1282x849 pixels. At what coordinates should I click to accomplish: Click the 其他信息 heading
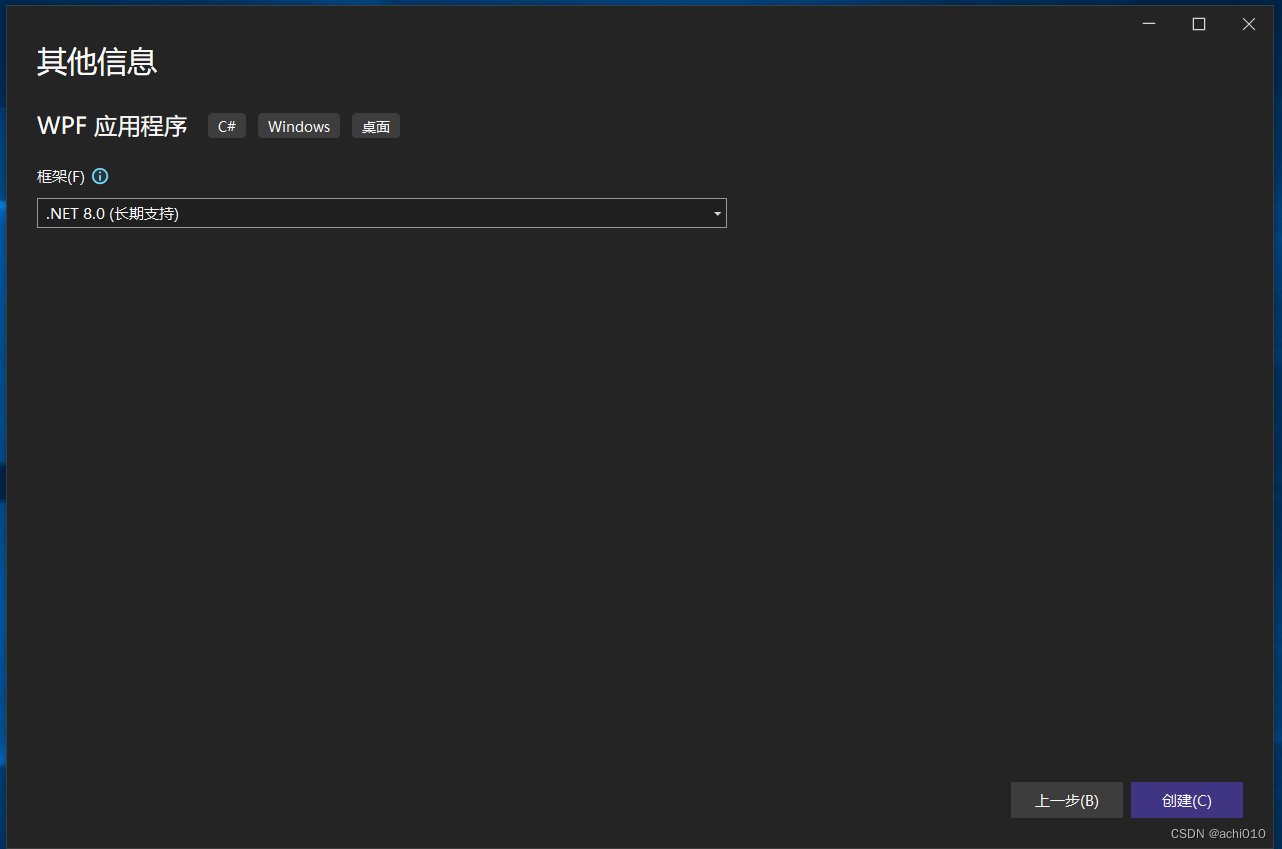pos(97,62)
